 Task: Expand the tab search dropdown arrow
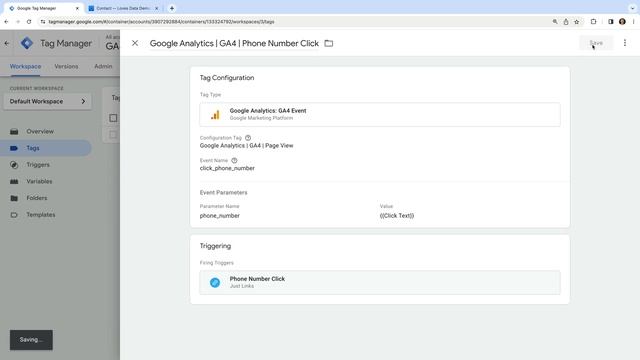(x=632, y=8)
